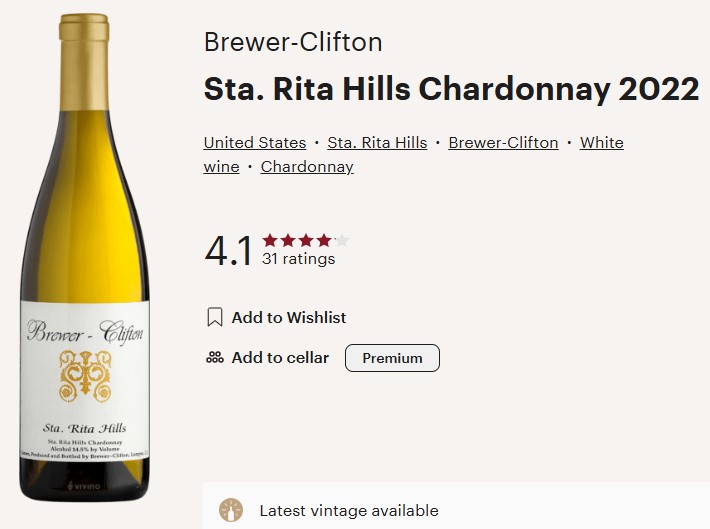The height and width of the screenshot is (529, 710).
Task: Click the empty fifth rating star
Action: 342,240
